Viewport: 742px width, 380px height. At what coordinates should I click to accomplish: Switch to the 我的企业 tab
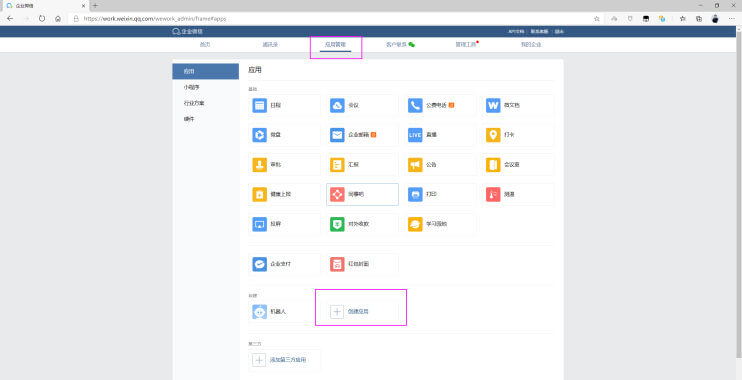pos(531,44)
